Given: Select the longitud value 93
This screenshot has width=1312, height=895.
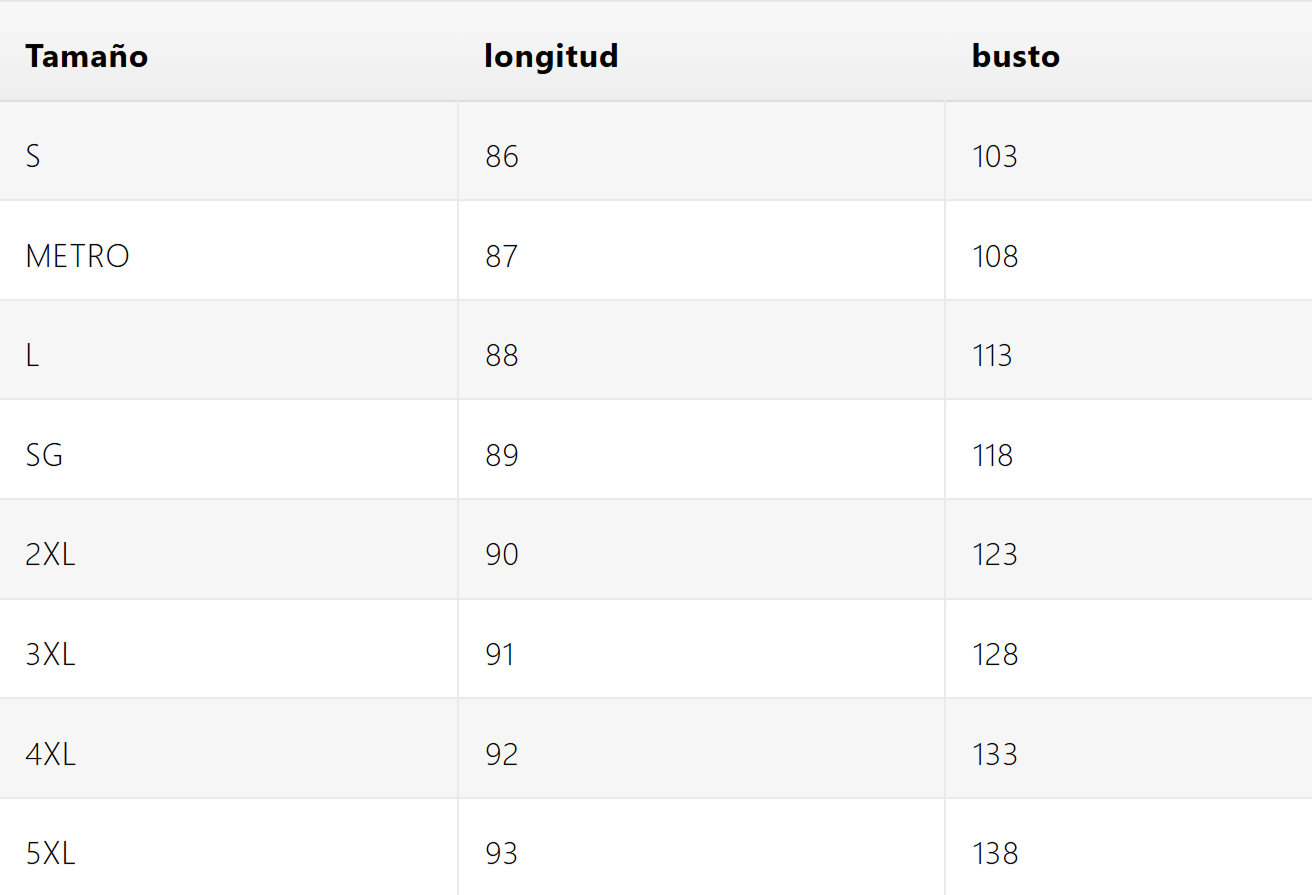Looking at the screenshot, I should [502, 853].
